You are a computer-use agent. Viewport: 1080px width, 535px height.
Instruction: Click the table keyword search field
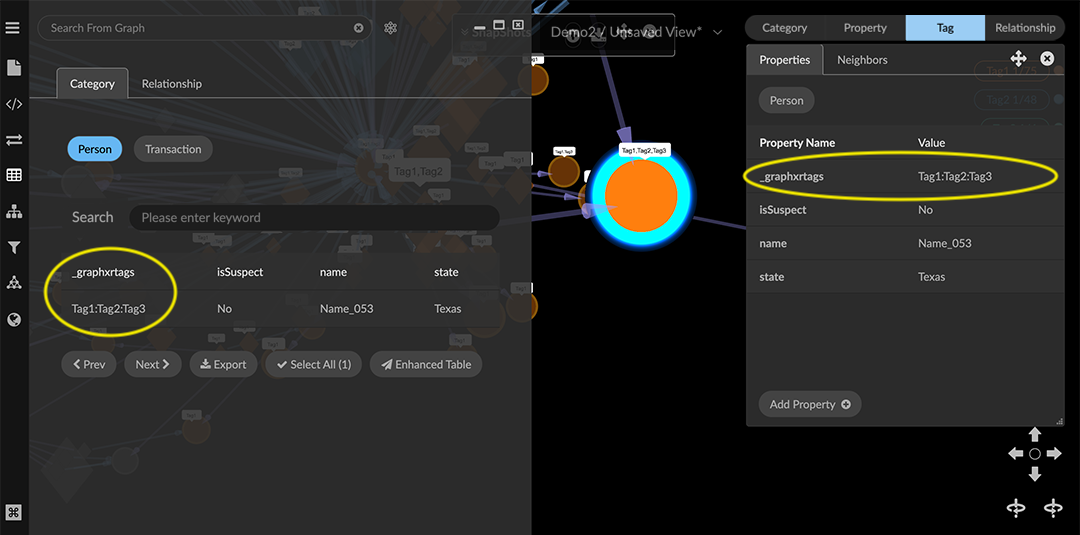coord(315,217)
